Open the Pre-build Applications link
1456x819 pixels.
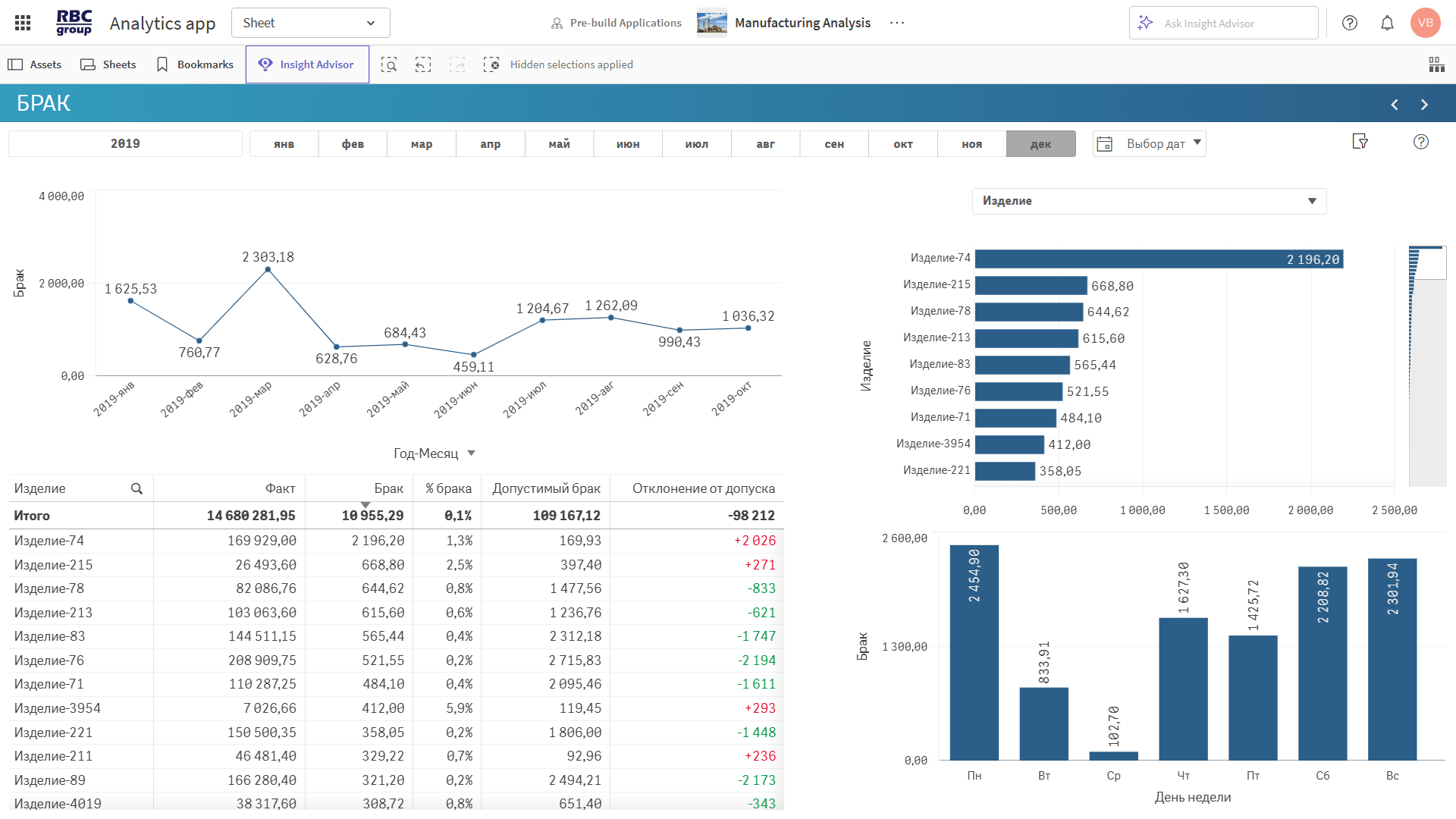[x=616, y=23]
